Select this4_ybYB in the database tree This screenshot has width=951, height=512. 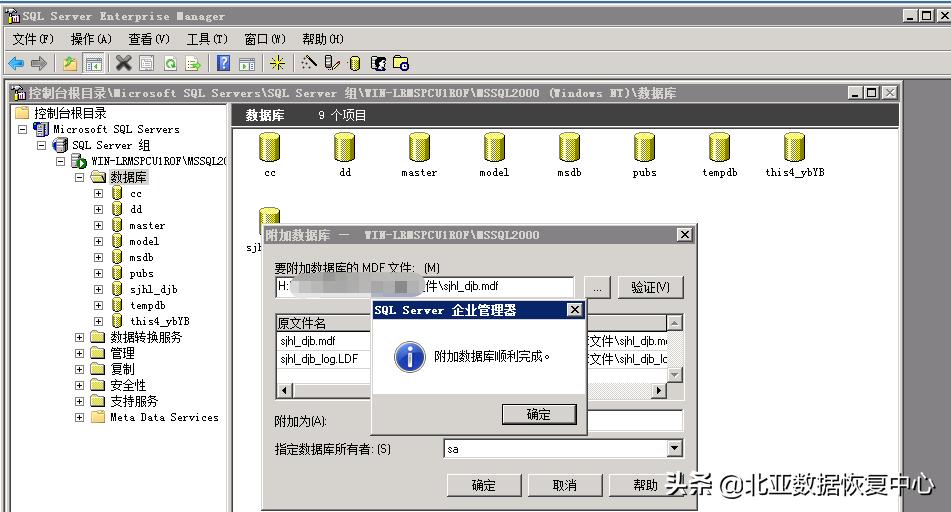tap(160, 322)
